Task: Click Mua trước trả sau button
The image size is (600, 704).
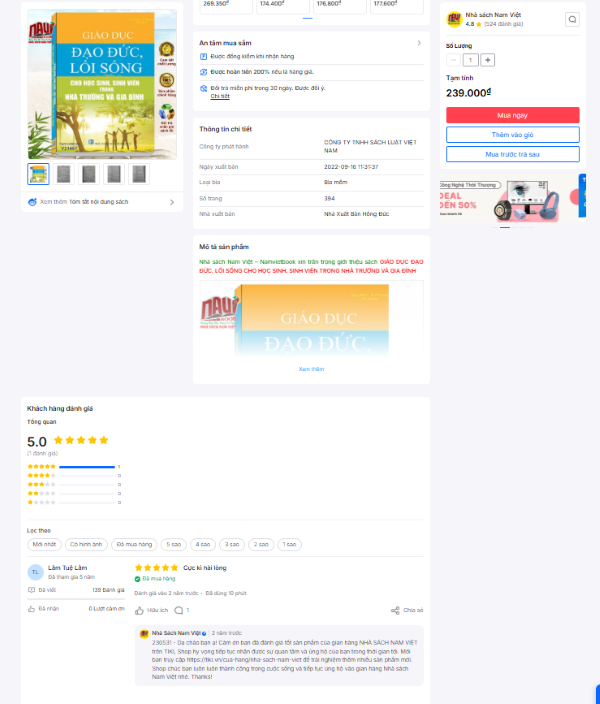Action: coord(512,154)
